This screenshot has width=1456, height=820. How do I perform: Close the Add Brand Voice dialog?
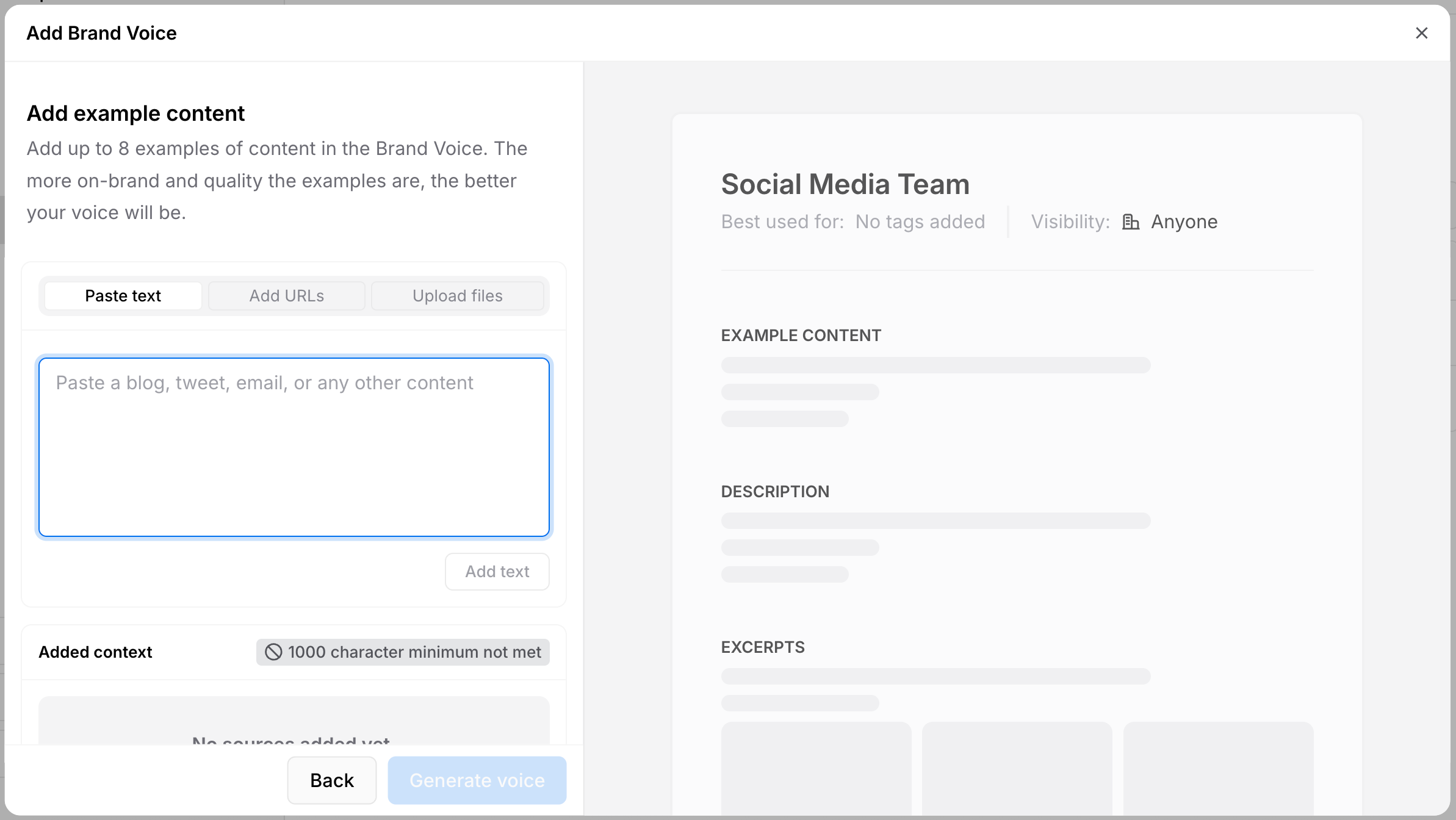[x=1421, y=33]
